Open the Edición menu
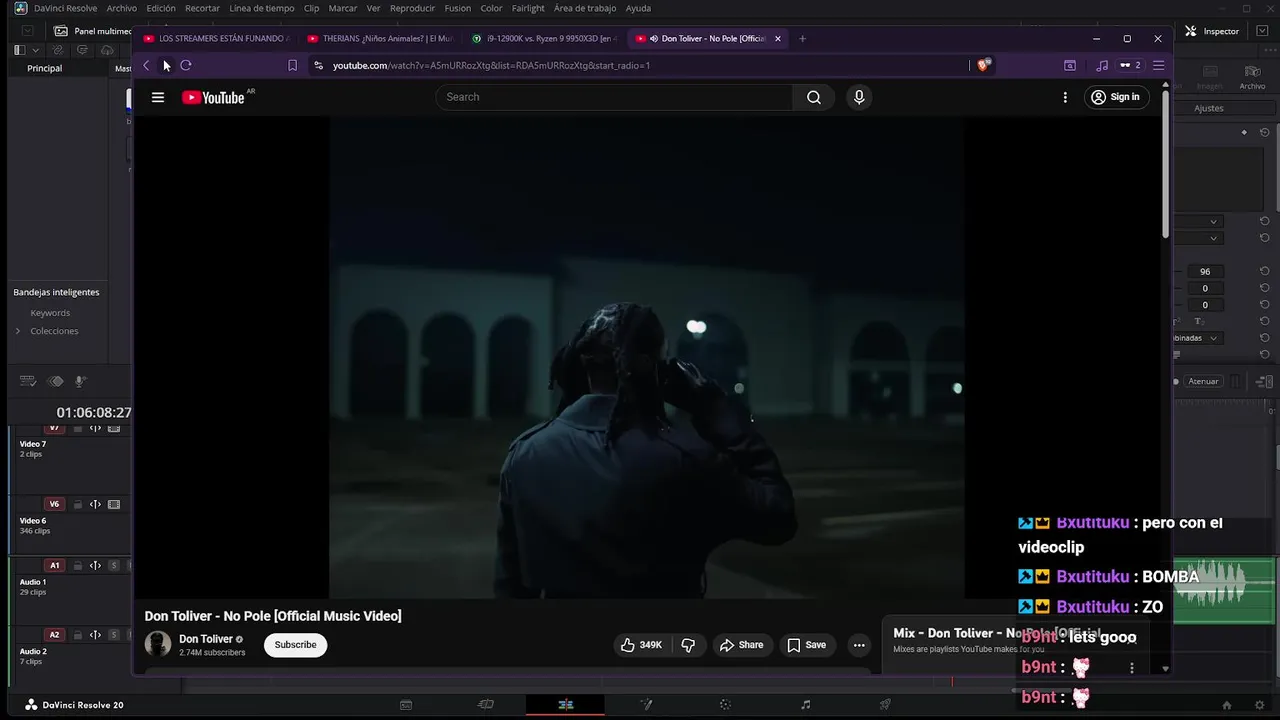 tap(161, 8)
